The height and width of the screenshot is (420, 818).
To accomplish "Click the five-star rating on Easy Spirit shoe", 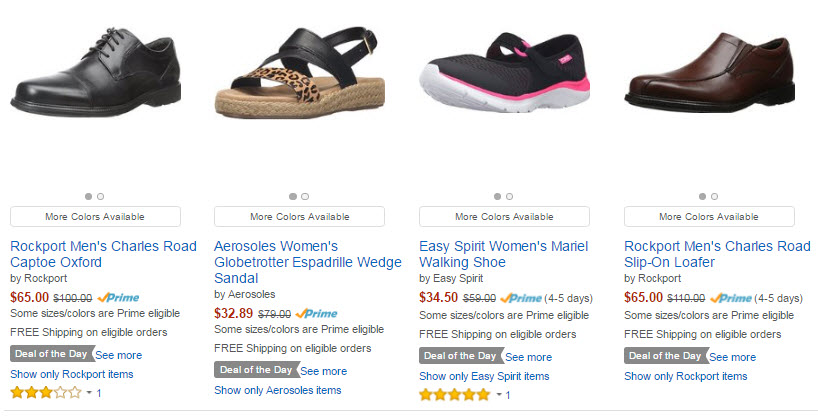I will [x=454, y=395].
